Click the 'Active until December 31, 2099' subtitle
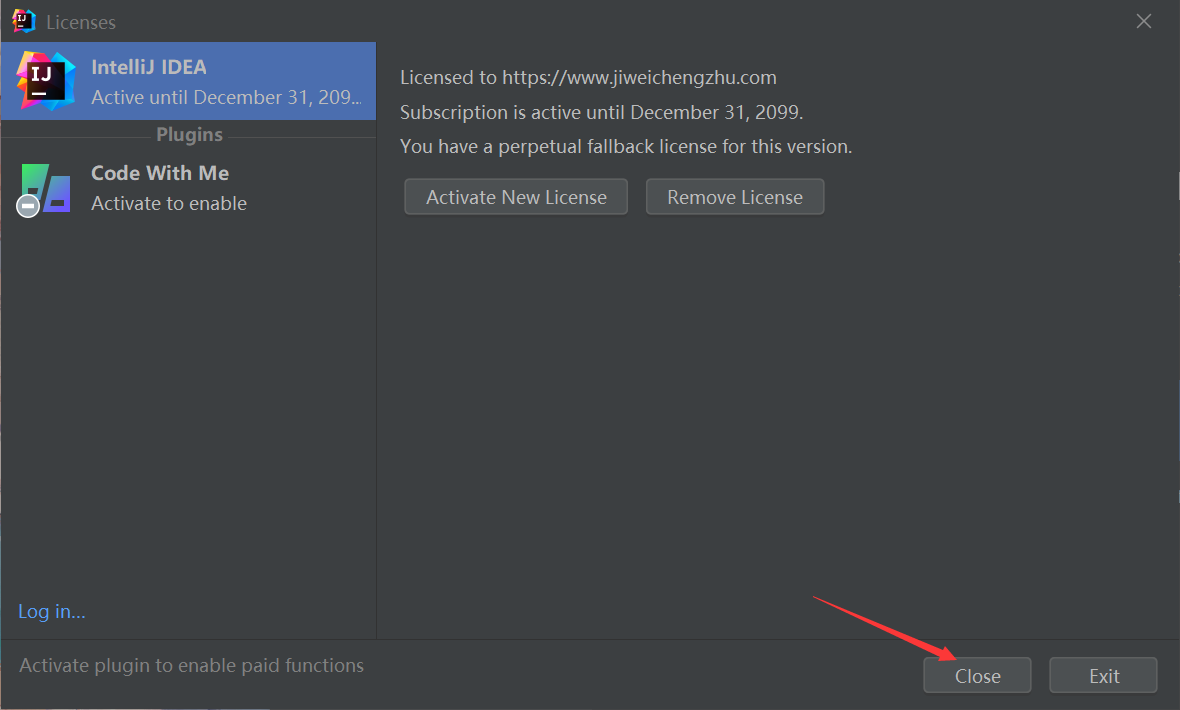This screenshot has width=1180, height=710. (x=226, y=97)
